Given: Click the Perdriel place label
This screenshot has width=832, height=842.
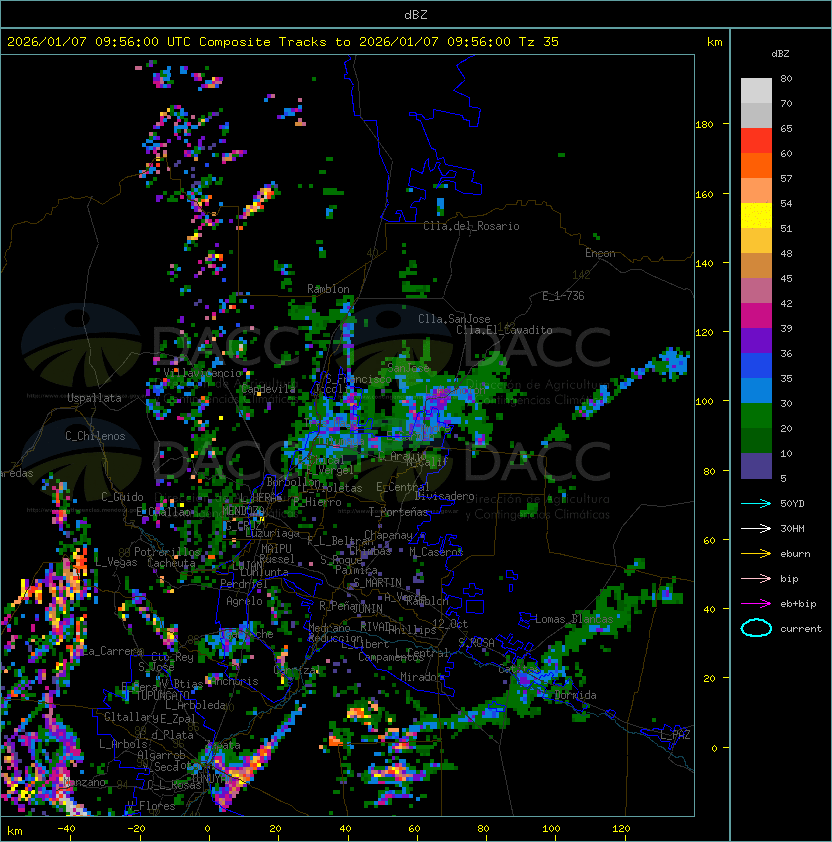Looking at the screenshot, I should (244, 583).
